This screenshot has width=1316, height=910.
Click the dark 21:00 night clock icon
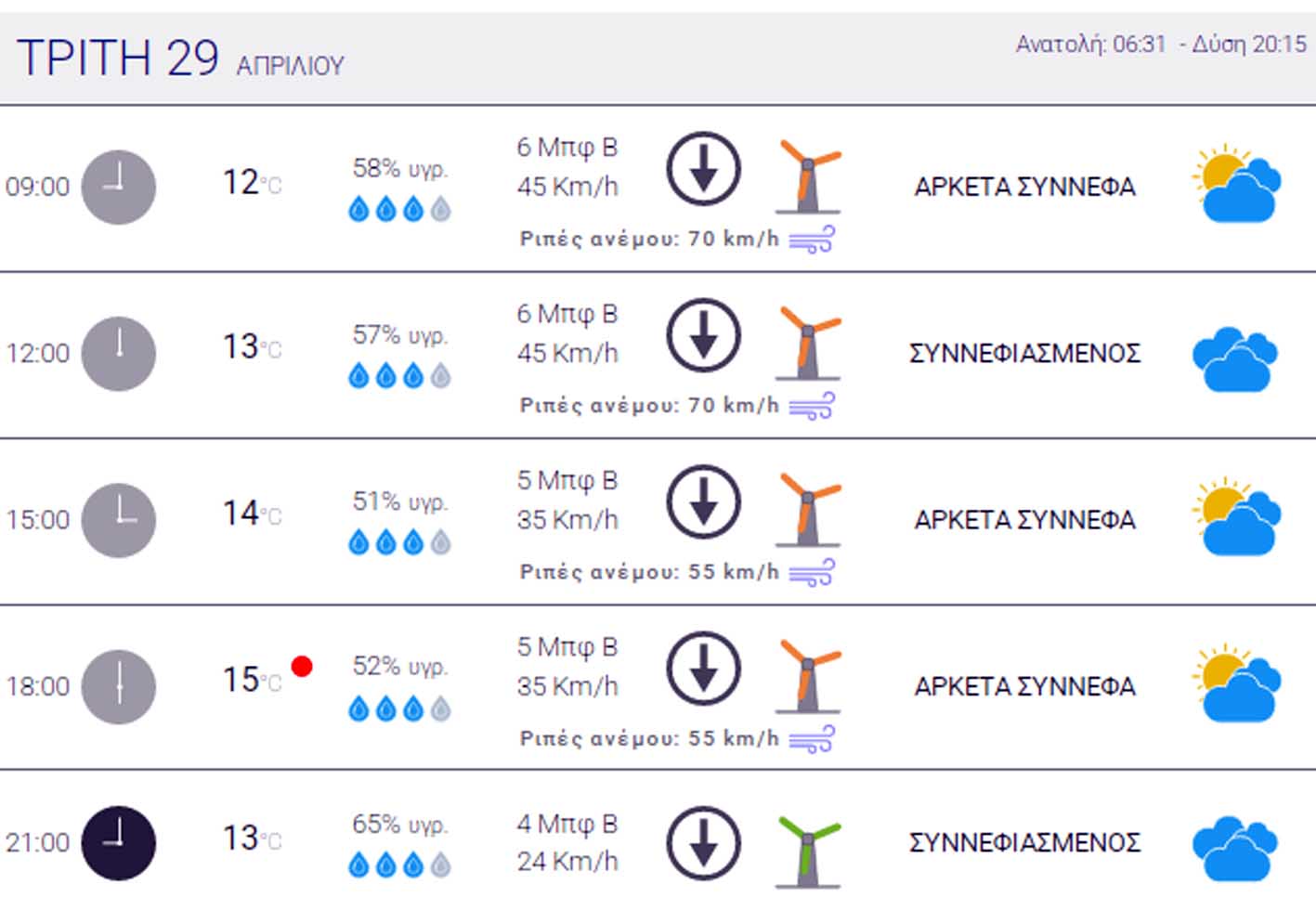pos(118,843)
